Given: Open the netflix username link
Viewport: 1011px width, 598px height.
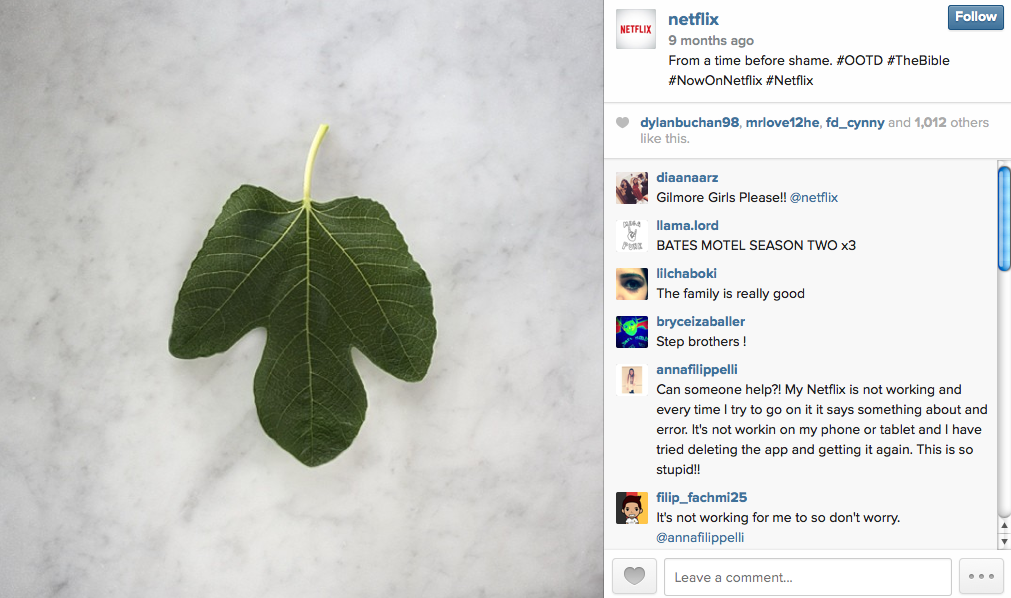Looking at the screenshot, I should (693, 19).
